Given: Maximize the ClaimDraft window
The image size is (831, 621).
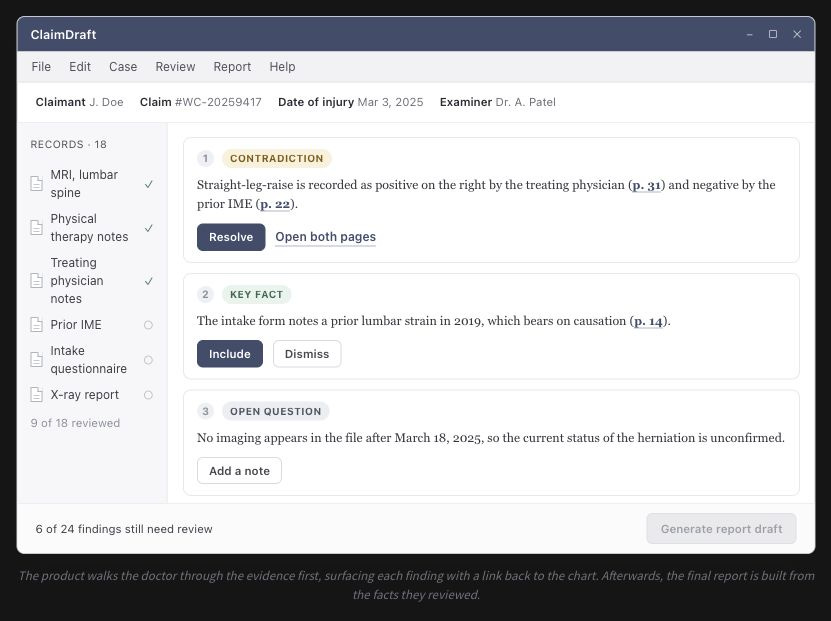Looking at the screenshot, I should point(773,34).
